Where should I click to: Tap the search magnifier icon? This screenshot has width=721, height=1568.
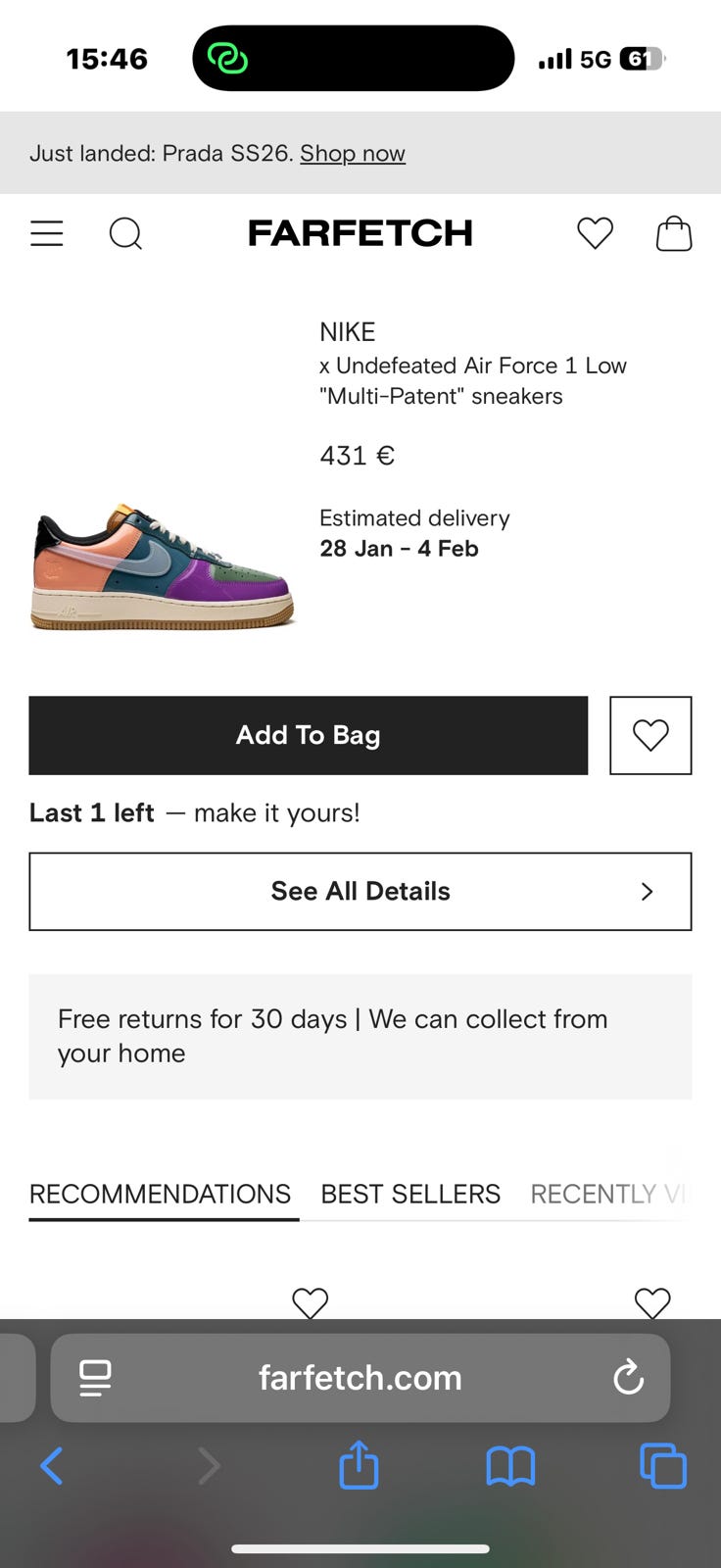tap(125, 233)
